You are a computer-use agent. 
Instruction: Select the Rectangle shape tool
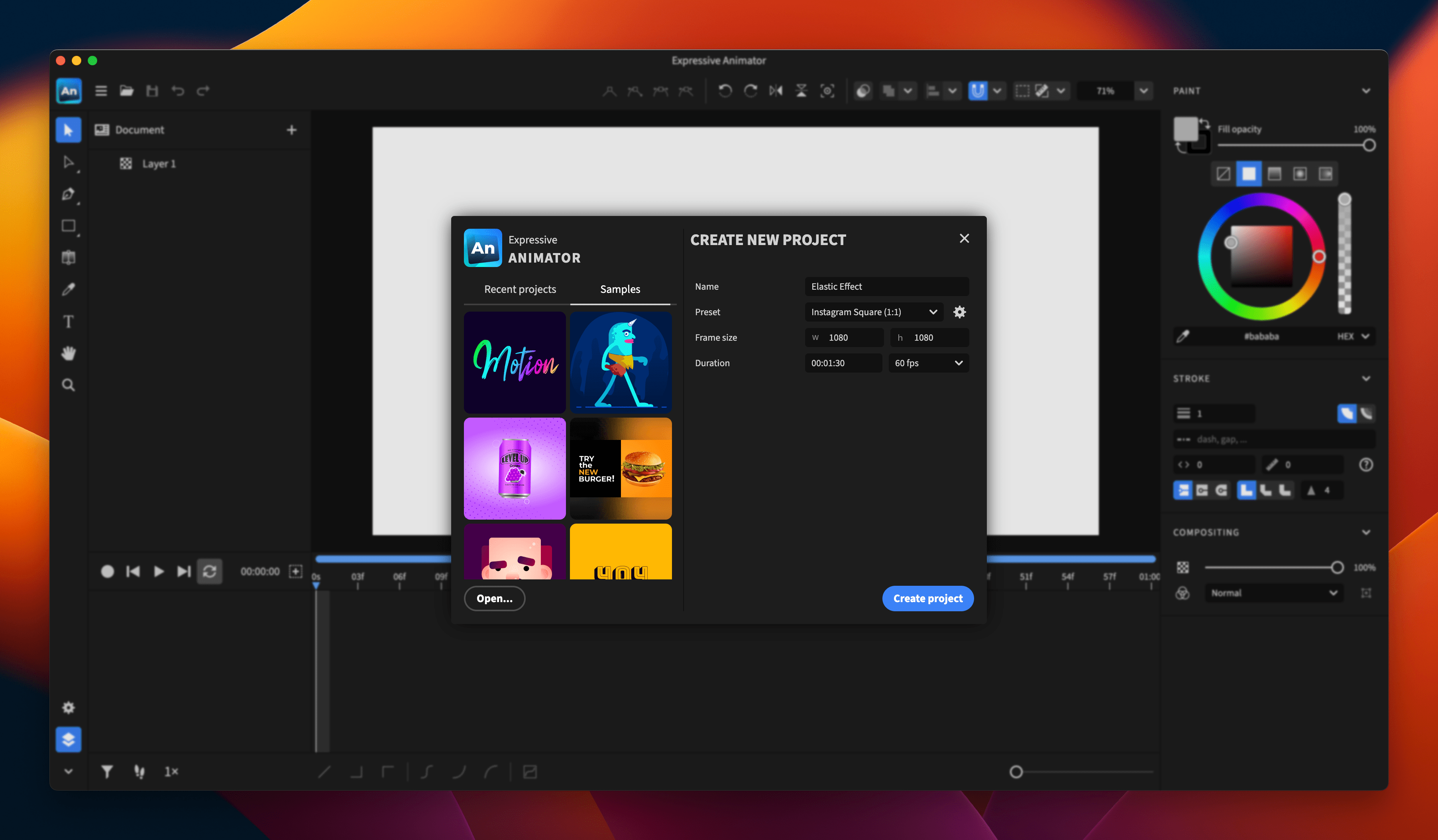coord(68,226)
